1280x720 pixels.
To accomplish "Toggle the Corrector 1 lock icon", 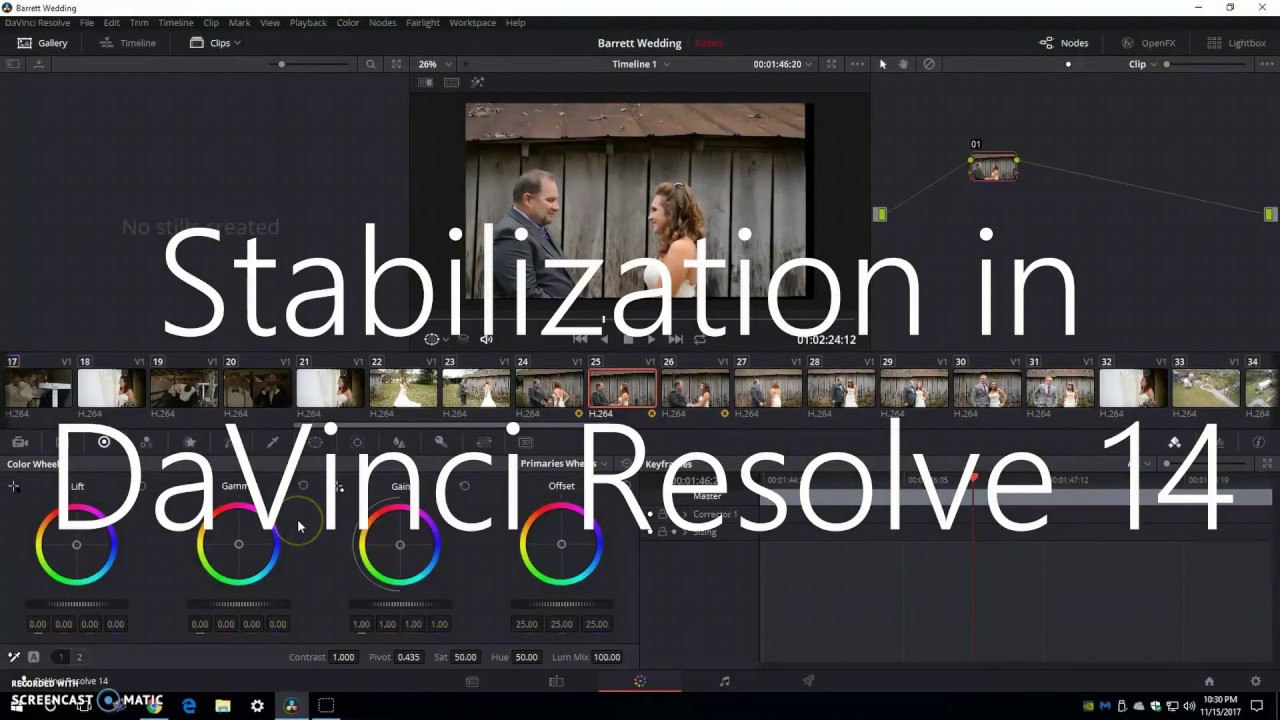I will pyautogui.click(x=662, y=514).
